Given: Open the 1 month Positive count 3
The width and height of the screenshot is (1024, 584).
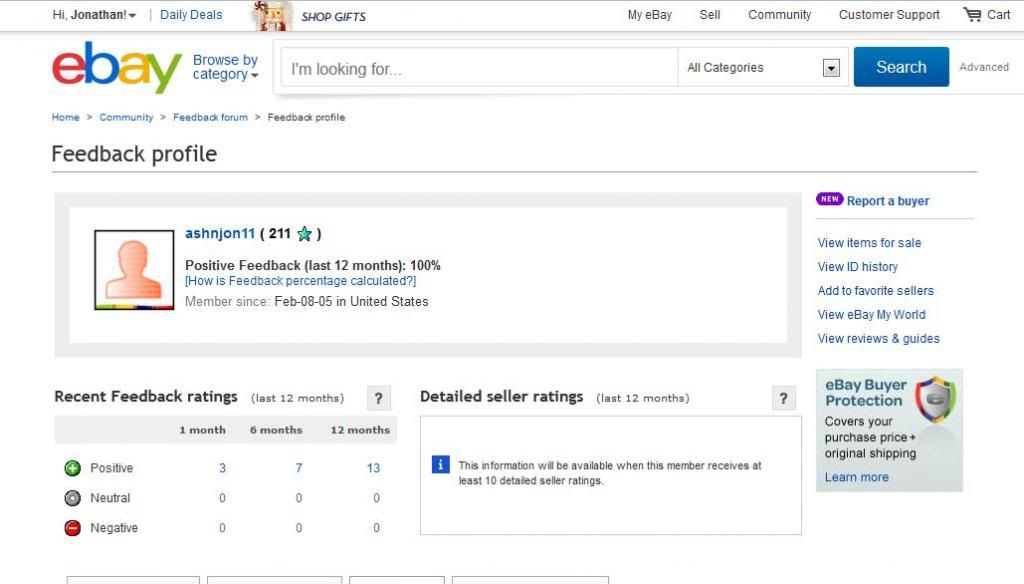Looking at the screenshot, I should pyautogui.click(x=223, y=468).
